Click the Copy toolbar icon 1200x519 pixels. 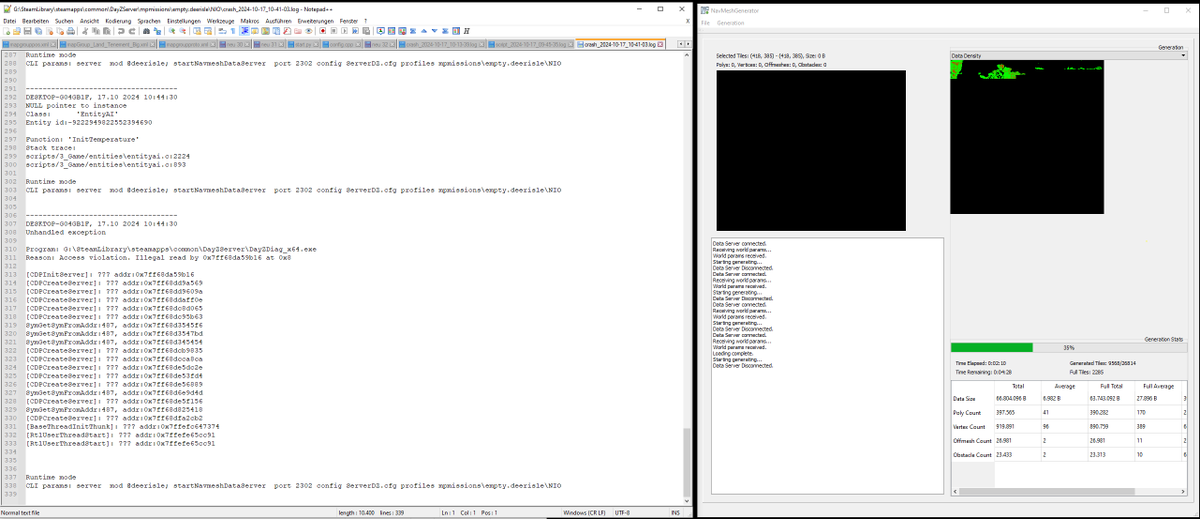[95, 31]
